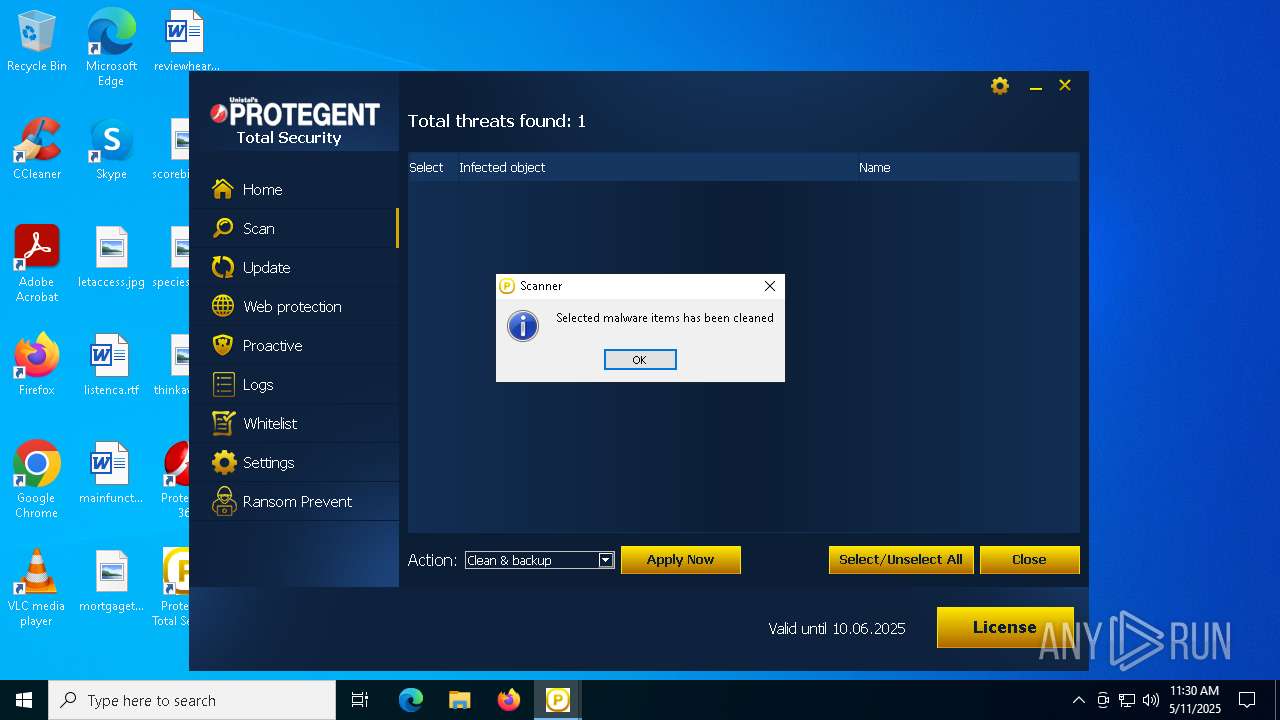
Task: Open Microsoft Edge desktop shortcut
Action: coord(111,48)
